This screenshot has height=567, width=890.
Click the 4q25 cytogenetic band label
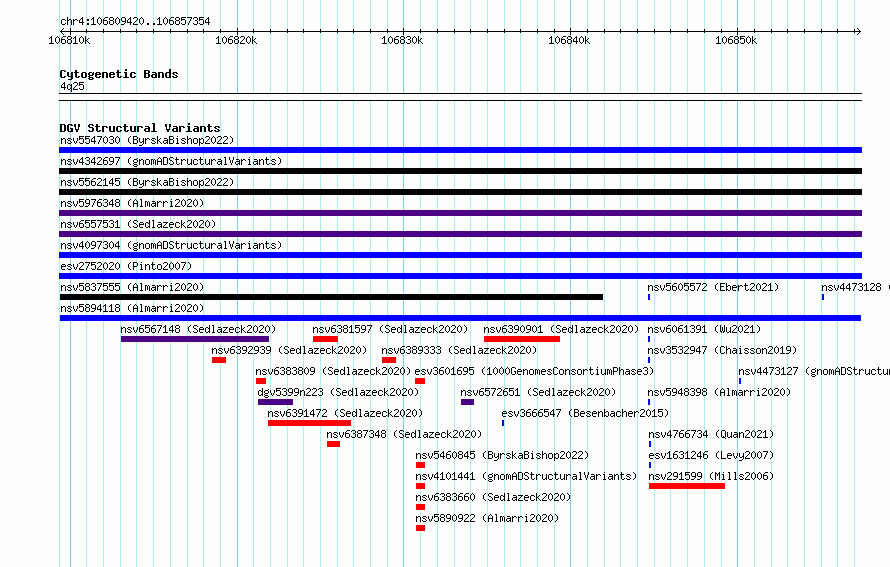pyautogui.click(x=72, y=86)
